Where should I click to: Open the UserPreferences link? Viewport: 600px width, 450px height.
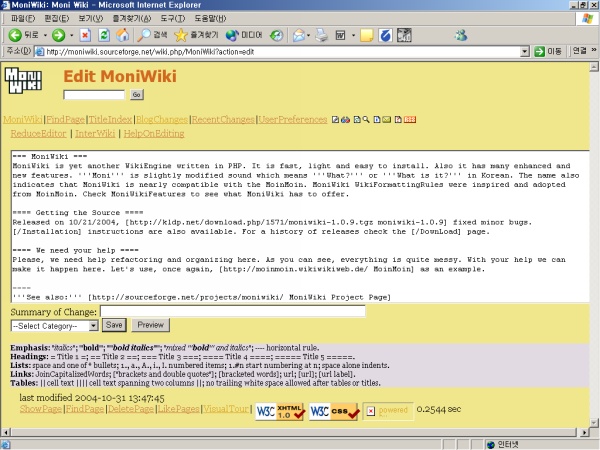click(293, 119)
